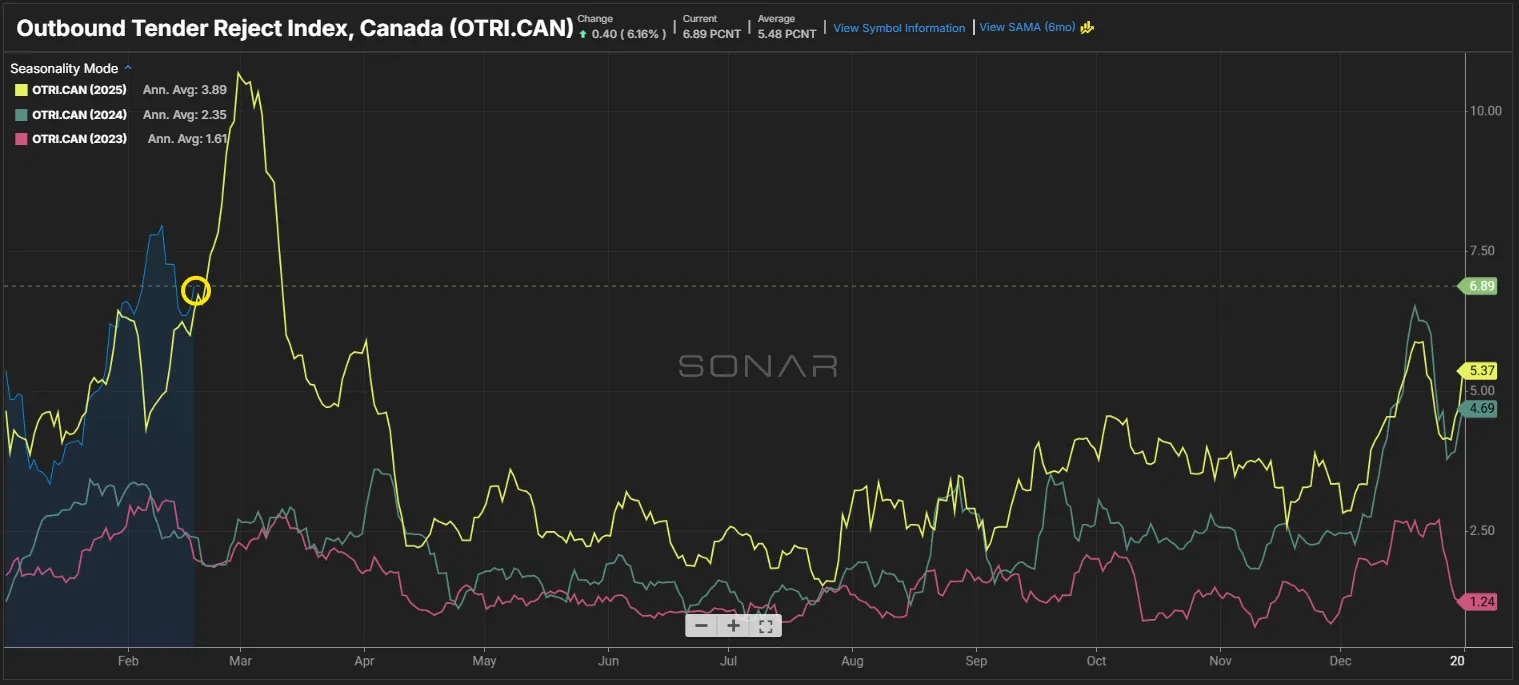Click the Seasonality Mode label
Image resolution: width=1519 pixels, height=685 pixels.
pos(64,69)
